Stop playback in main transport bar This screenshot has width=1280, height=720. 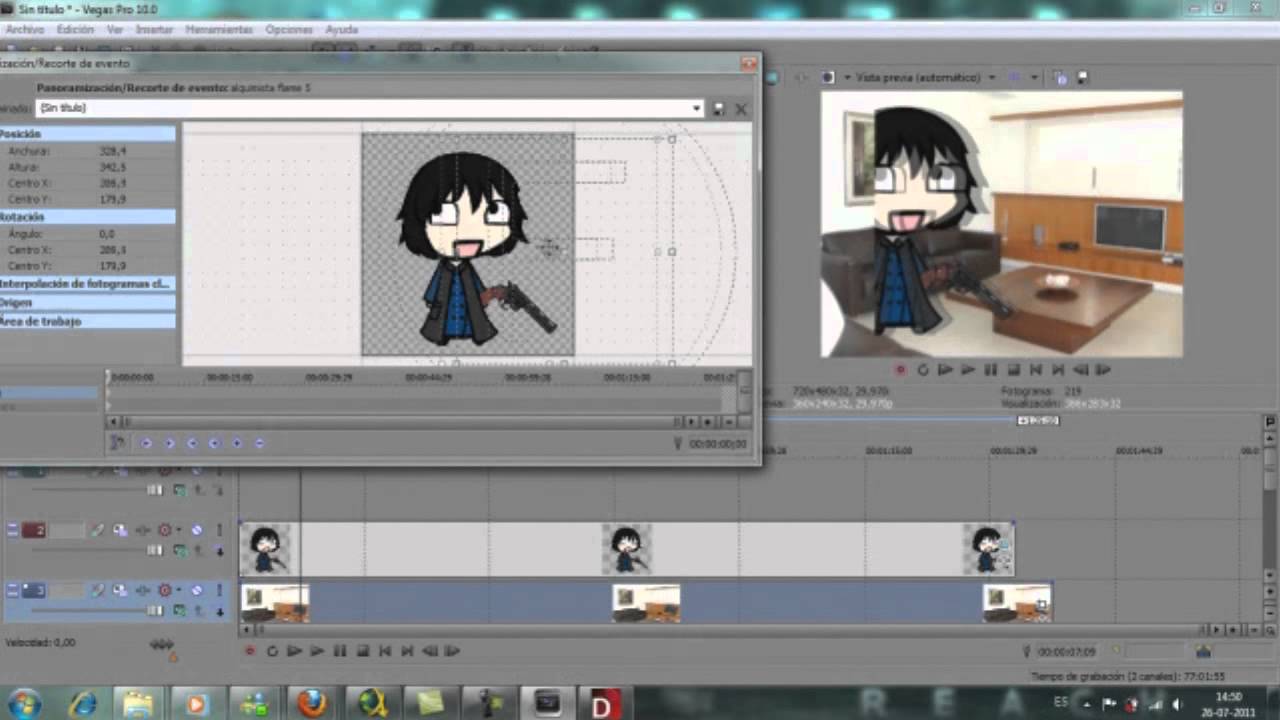click(x=363, y=651)
